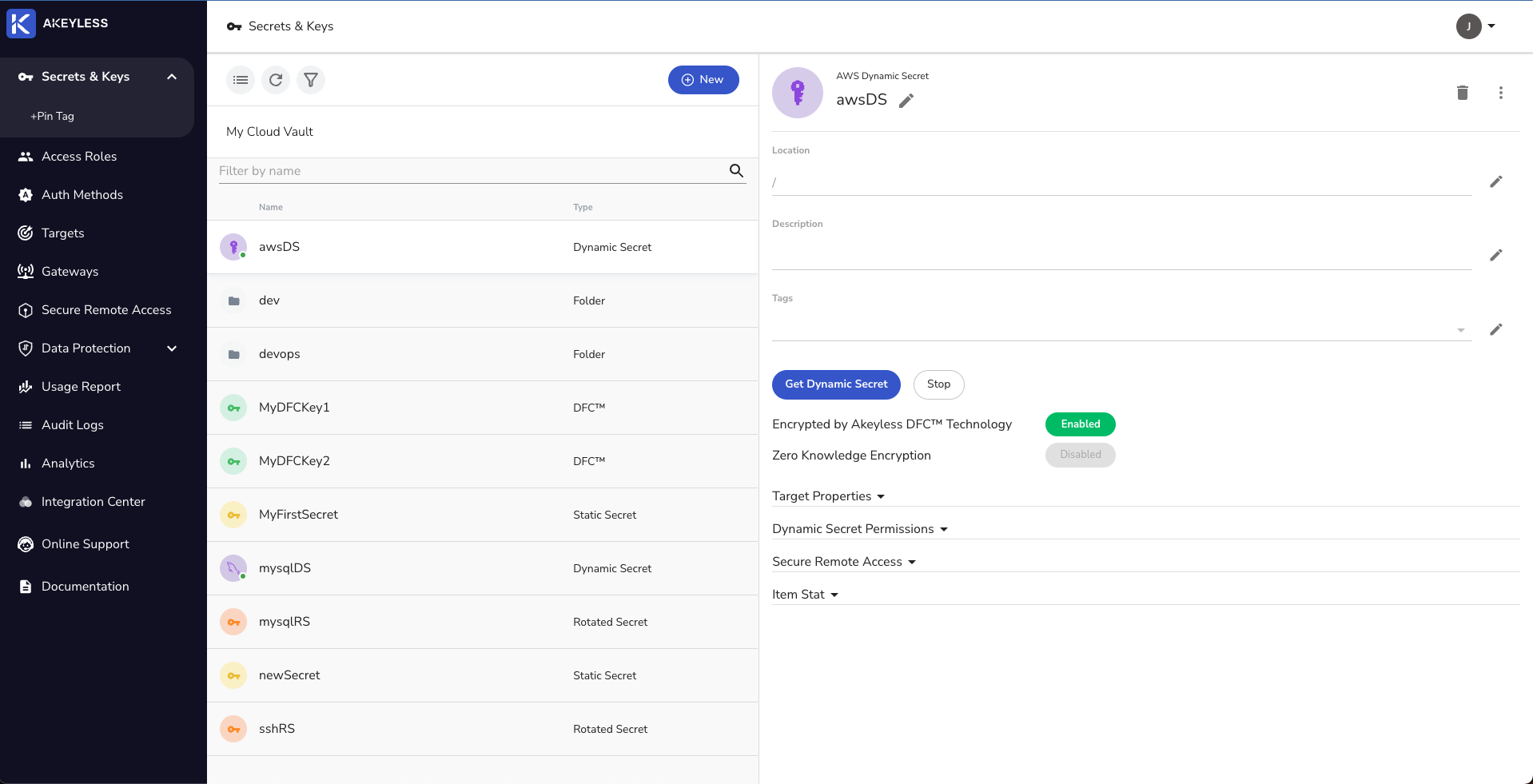Click the mysqlDS dynamic secret icon
The width and height of the screenshot is (1533, 784).
coord(233,568)
